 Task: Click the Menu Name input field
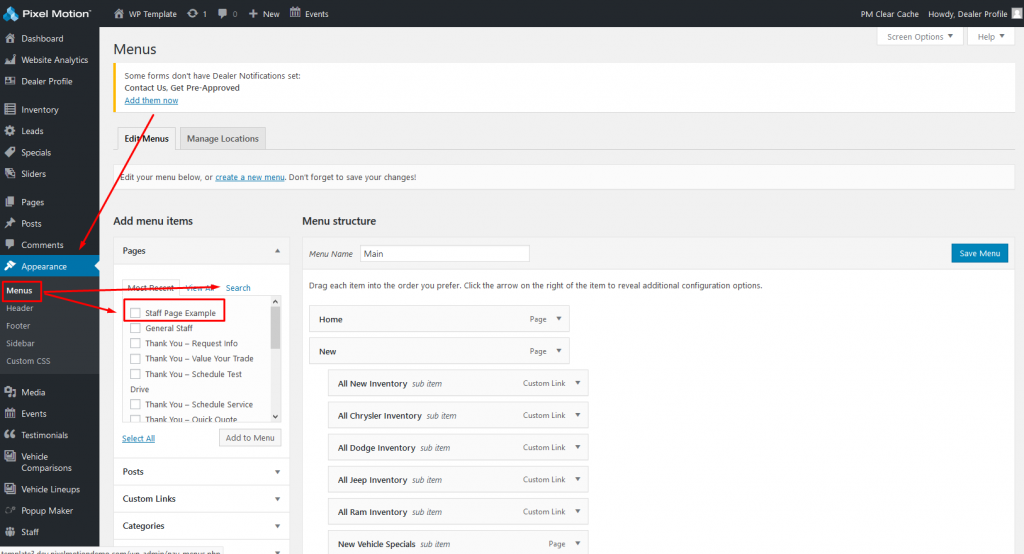pyautogui.click(x=445, y=253)
